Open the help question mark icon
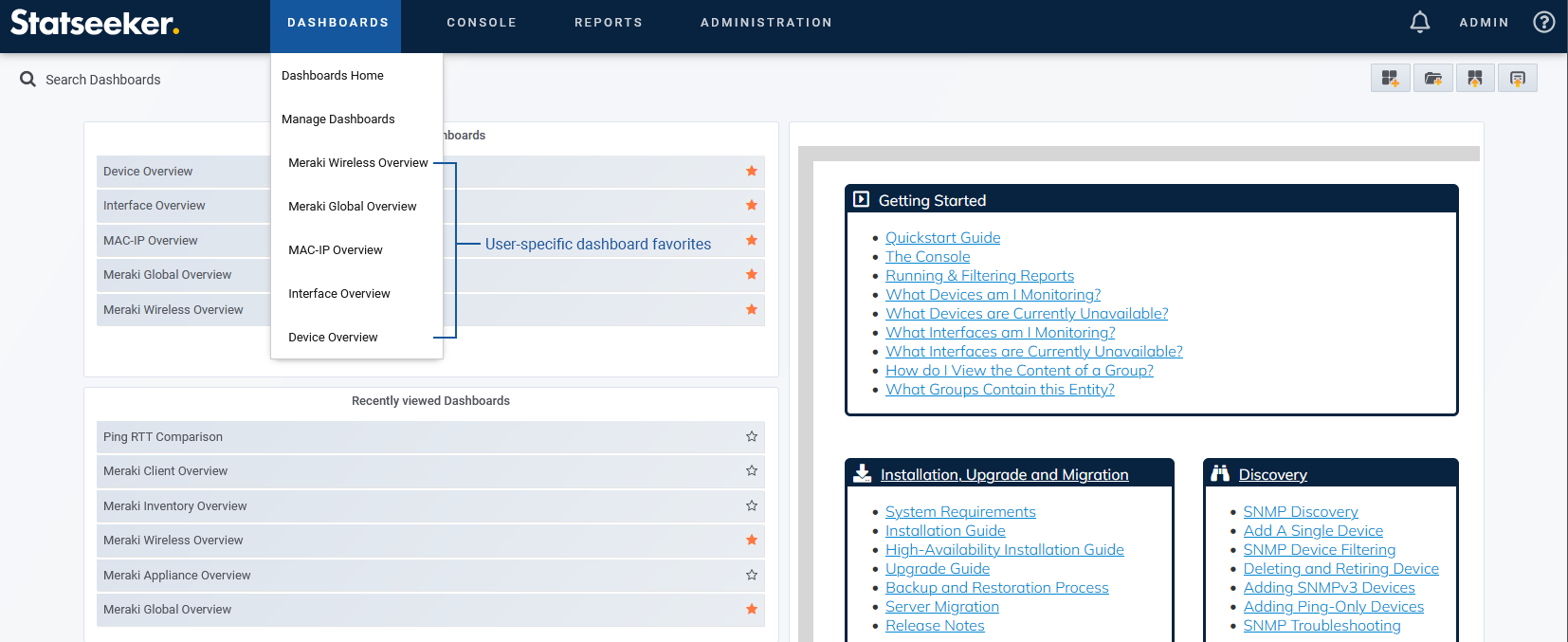The width and height of the screenshot is (1568, 642). (1543, 22)
